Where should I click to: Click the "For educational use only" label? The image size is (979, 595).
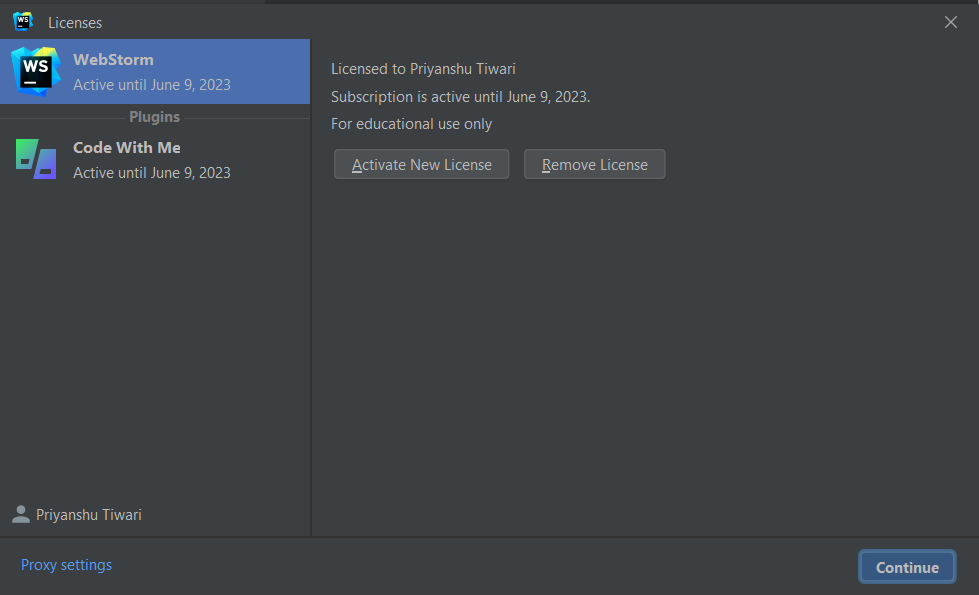pyautogui.click(x=411, y=124)
